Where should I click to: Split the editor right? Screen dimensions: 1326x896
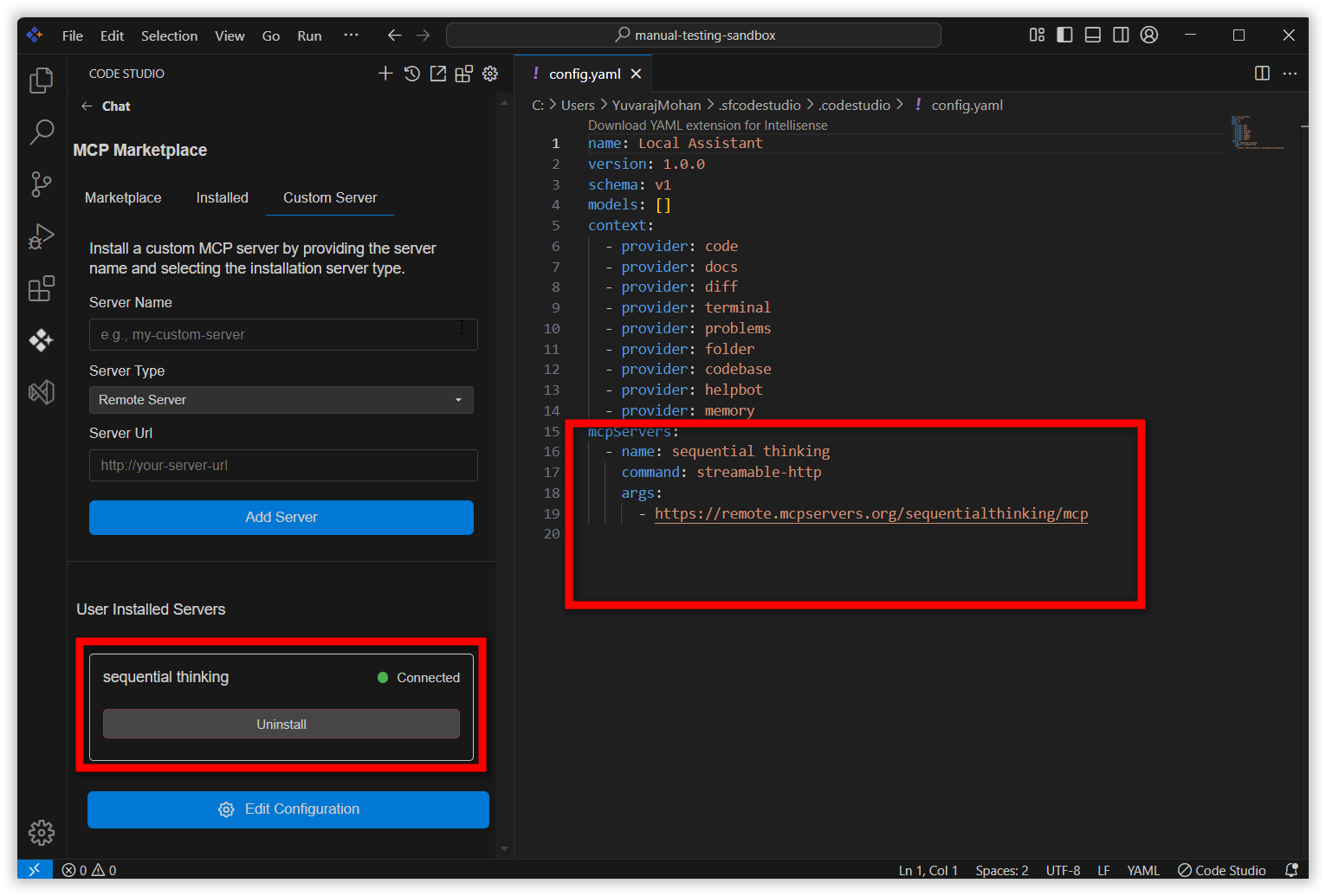[1262, 74]
